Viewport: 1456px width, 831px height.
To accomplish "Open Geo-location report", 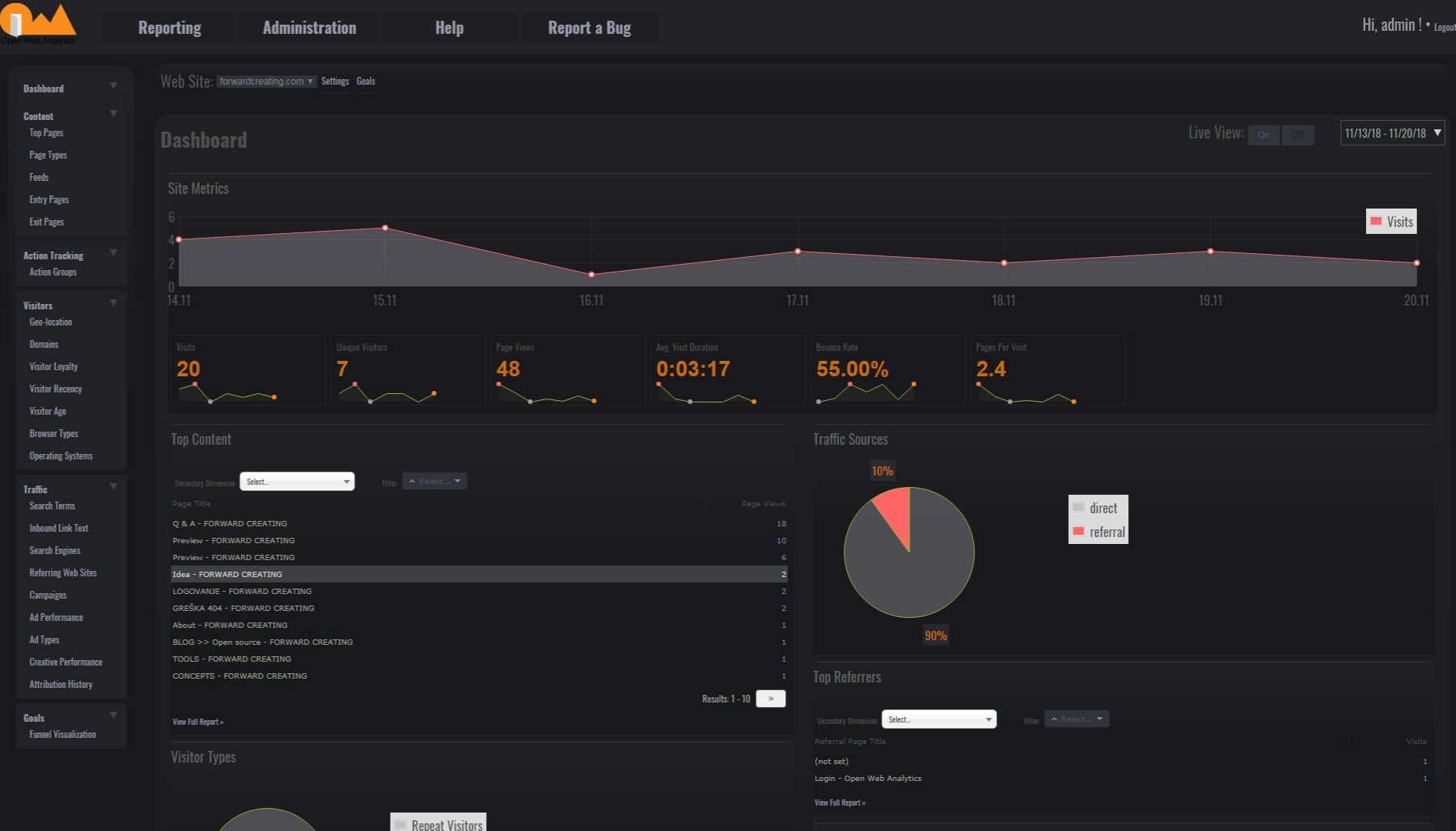I will [51, 322].
